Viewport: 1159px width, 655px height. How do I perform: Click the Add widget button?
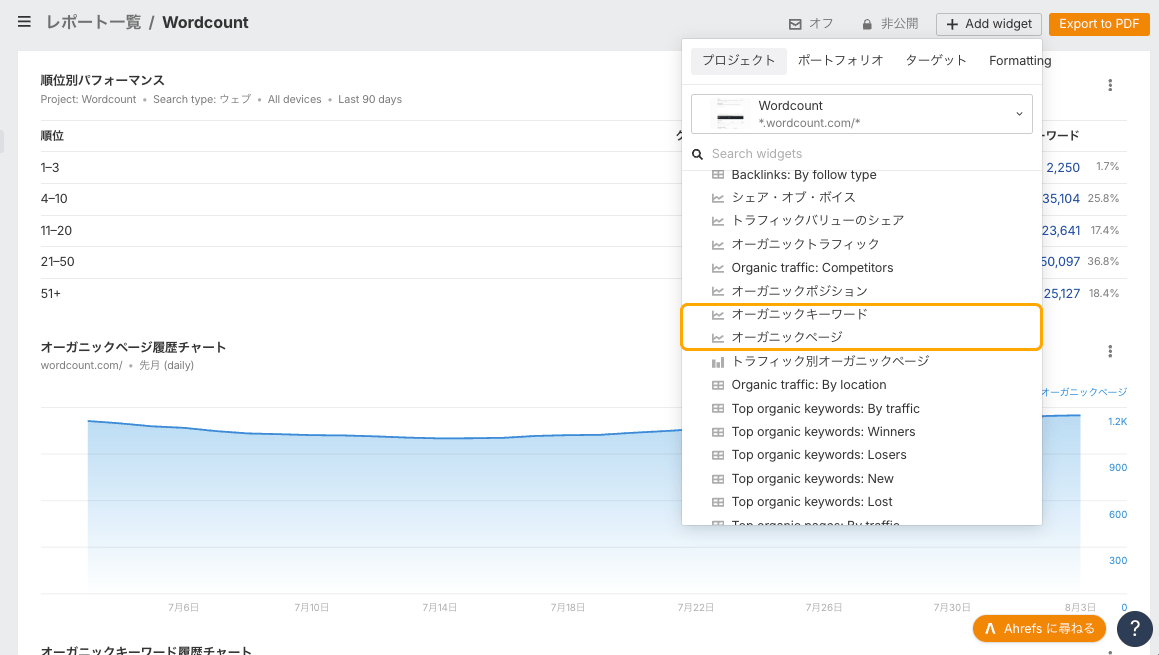(988, 24)
